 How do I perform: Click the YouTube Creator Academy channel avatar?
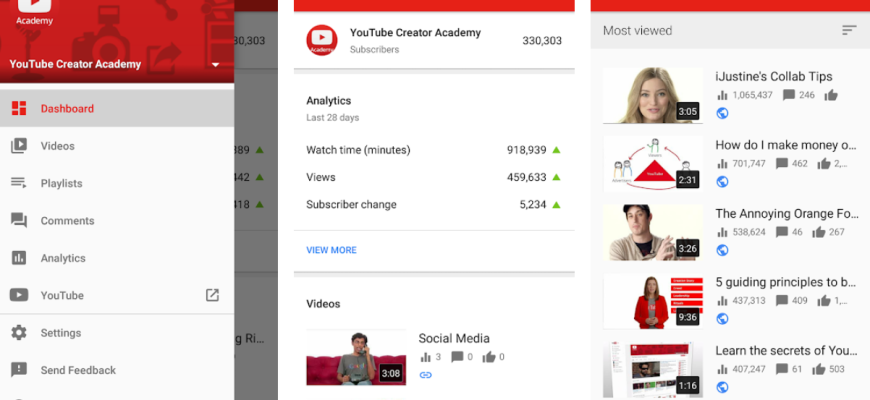(322, 40)
